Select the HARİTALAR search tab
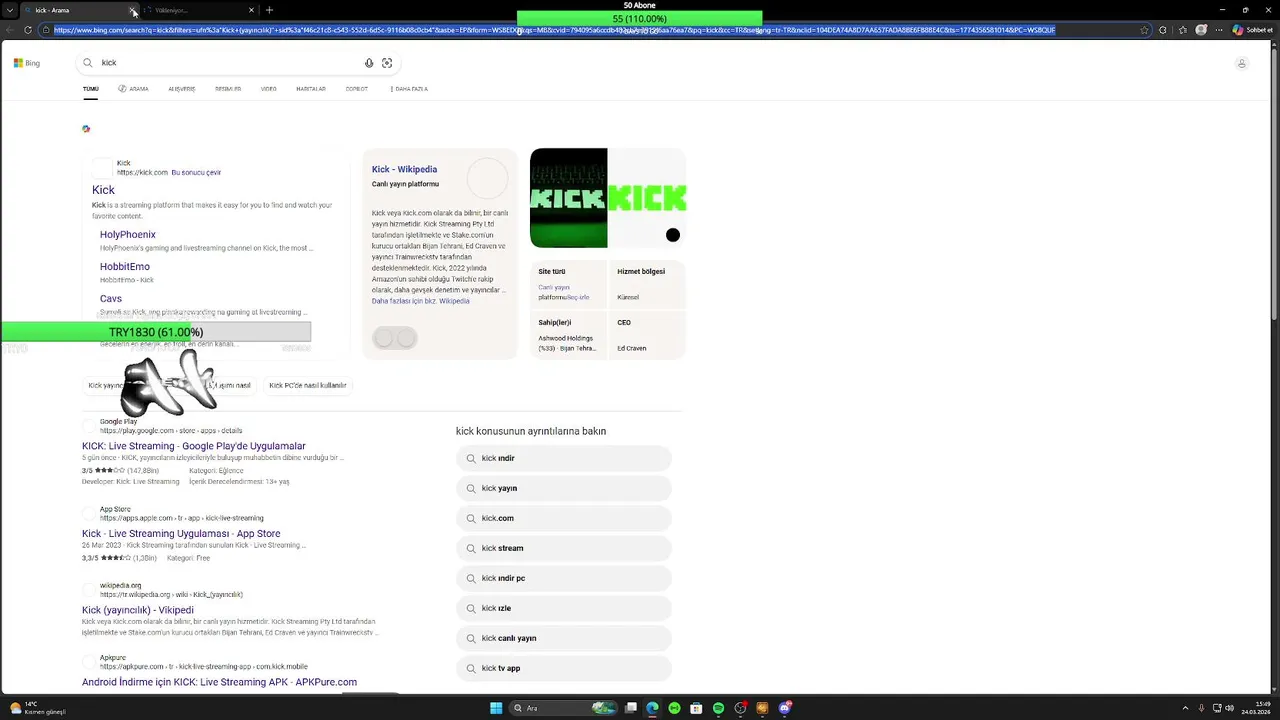The image size is (1280, 720). click(x=311, y=89)
